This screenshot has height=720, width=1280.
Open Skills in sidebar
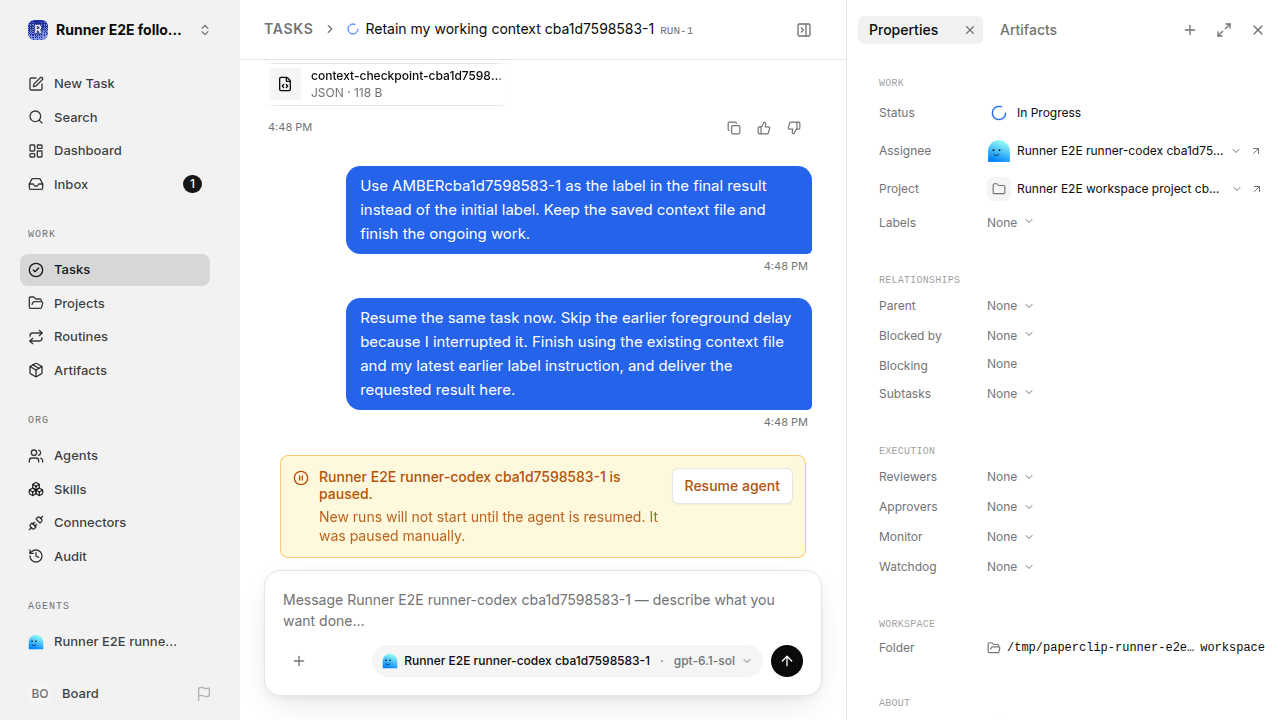coord(115,489)
